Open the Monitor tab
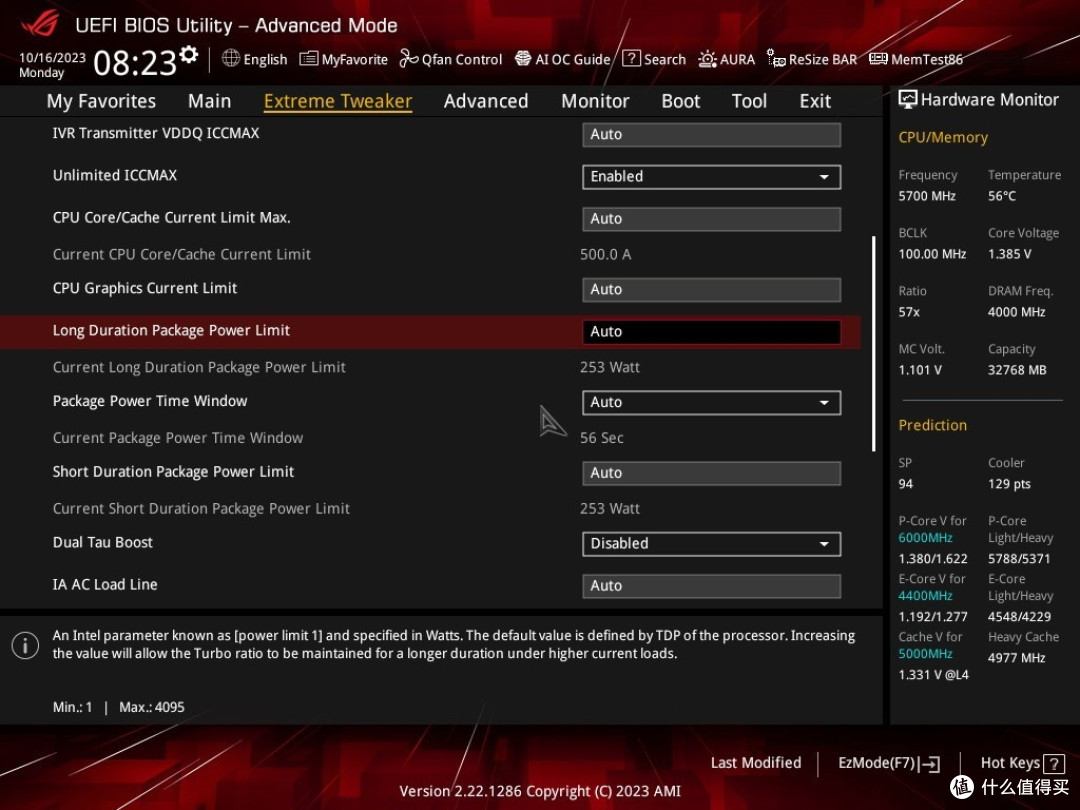The image size is (1080, 810). [x=595, y=101]
